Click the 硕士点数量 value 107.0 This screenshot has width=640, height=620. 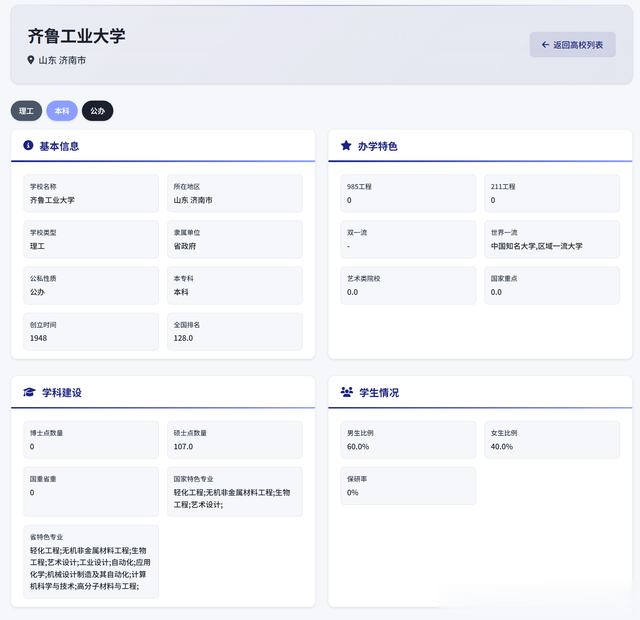(x=183, y=447)
